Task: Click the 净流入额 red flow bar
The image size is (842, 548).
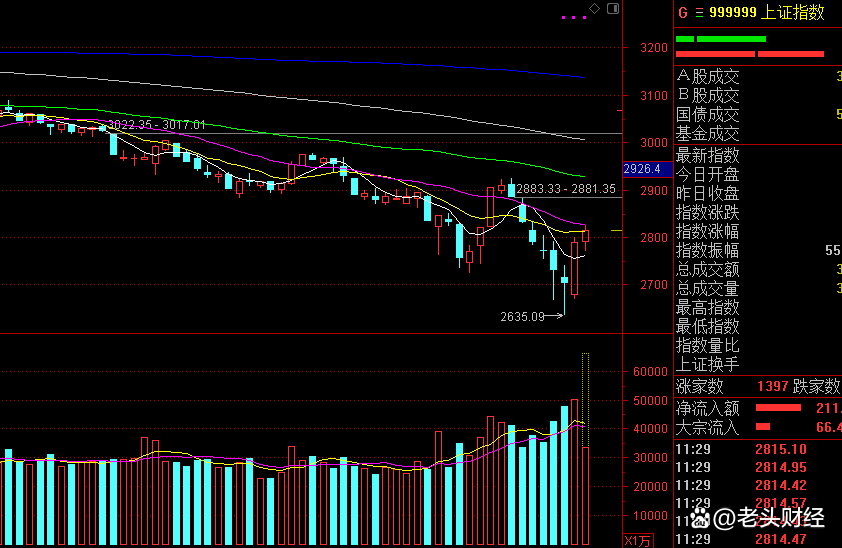Action: point(778,408)
